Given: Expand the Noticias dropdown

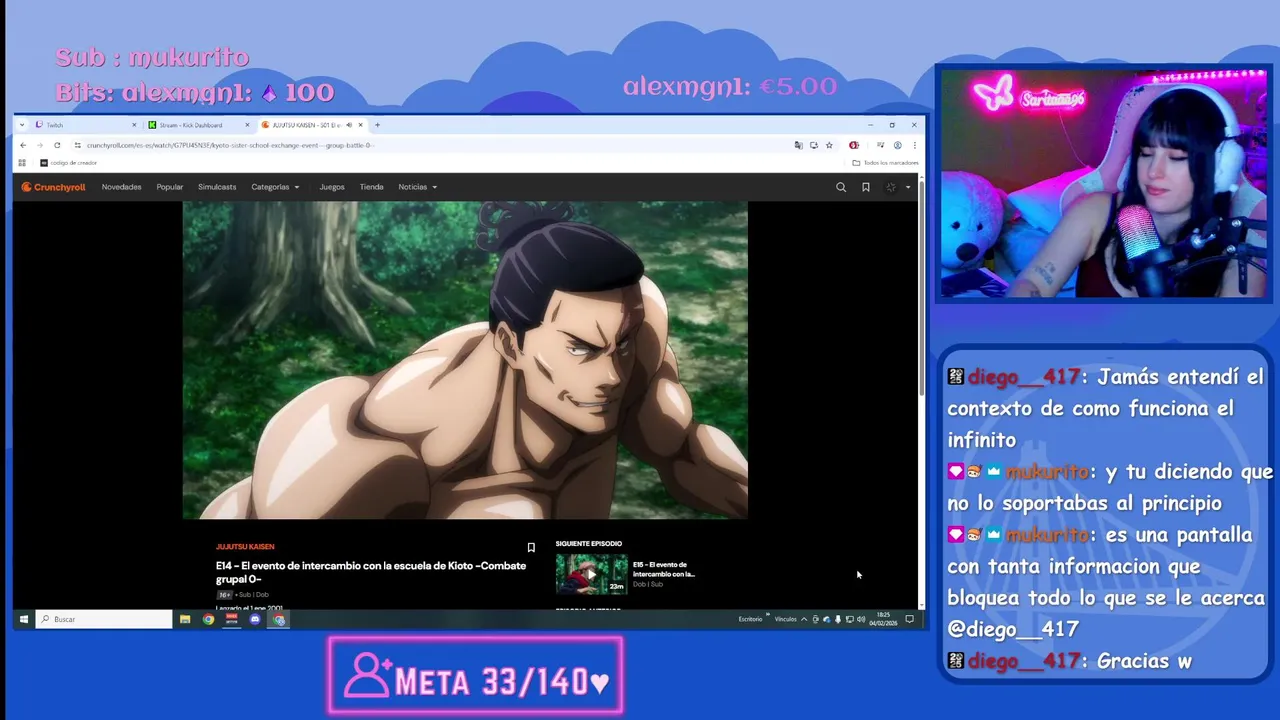Looking at the screenshot, I should click(x=417, y=187).
